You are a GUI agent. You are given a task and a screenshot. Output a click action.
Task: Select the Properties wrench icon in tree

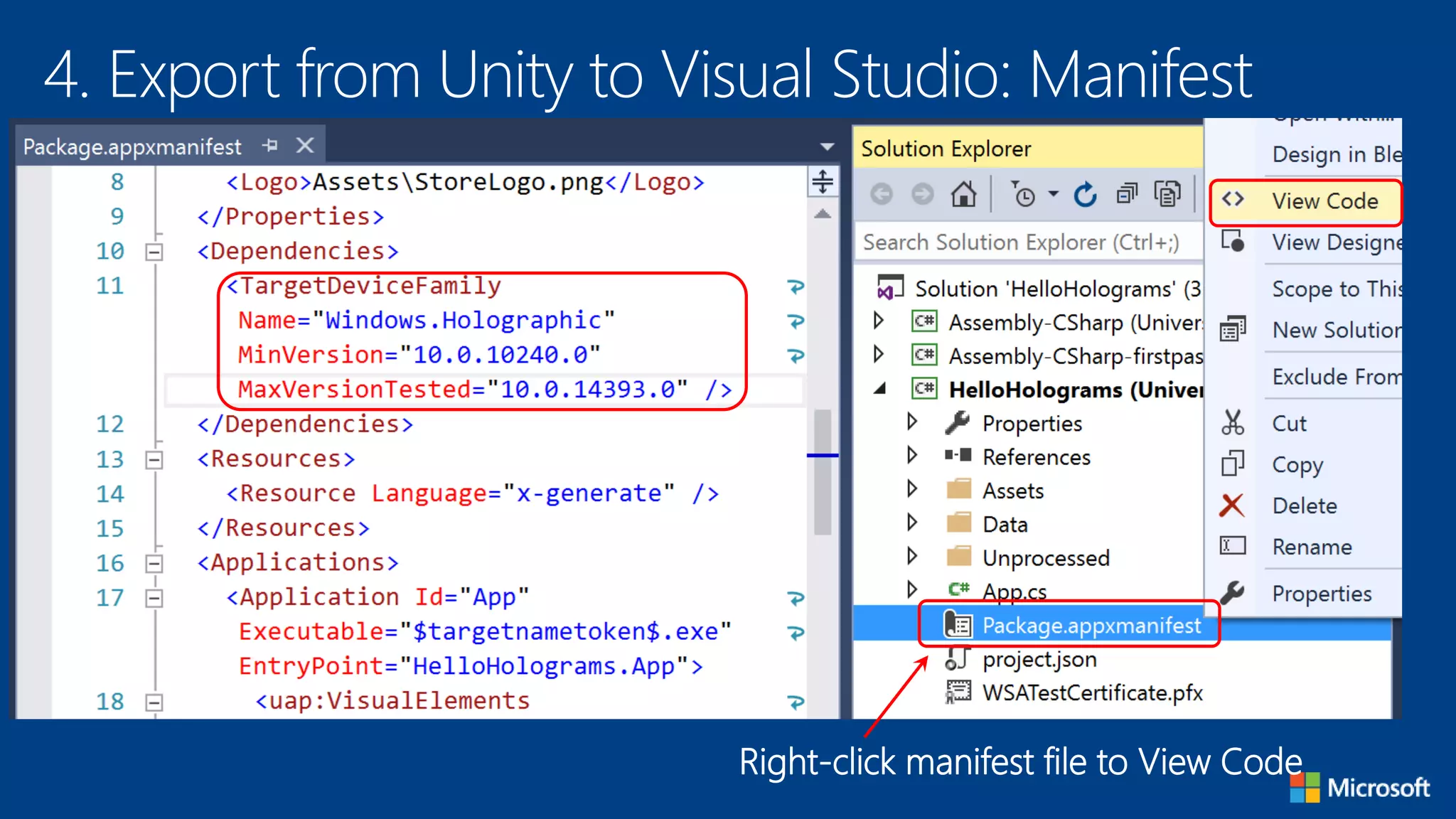click(x=958, y=422)
